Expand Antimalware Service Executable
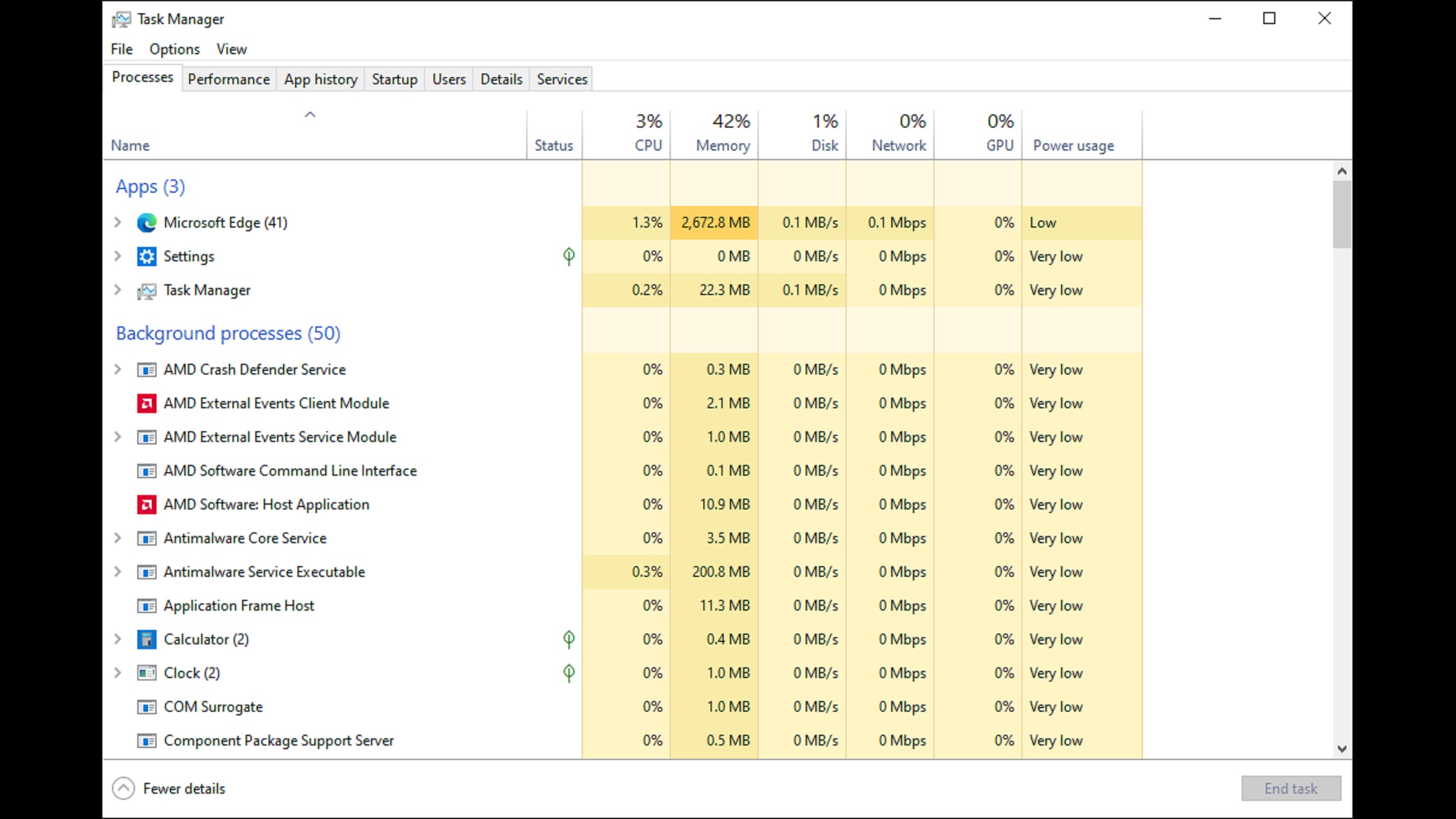This screenshot has width=1456, height=819. (x=118, y=572)
